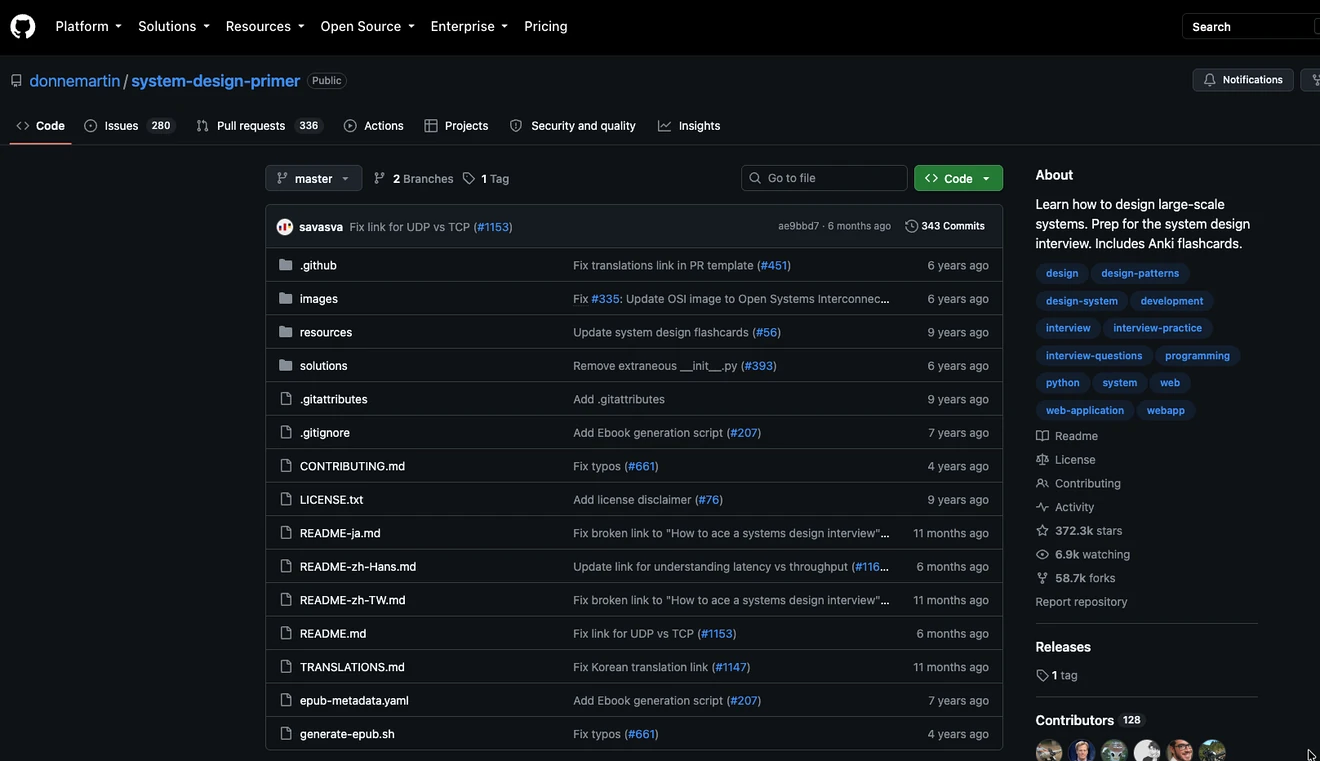
Task: Expand the Platform menu
Action: click(x=88, y=26)
